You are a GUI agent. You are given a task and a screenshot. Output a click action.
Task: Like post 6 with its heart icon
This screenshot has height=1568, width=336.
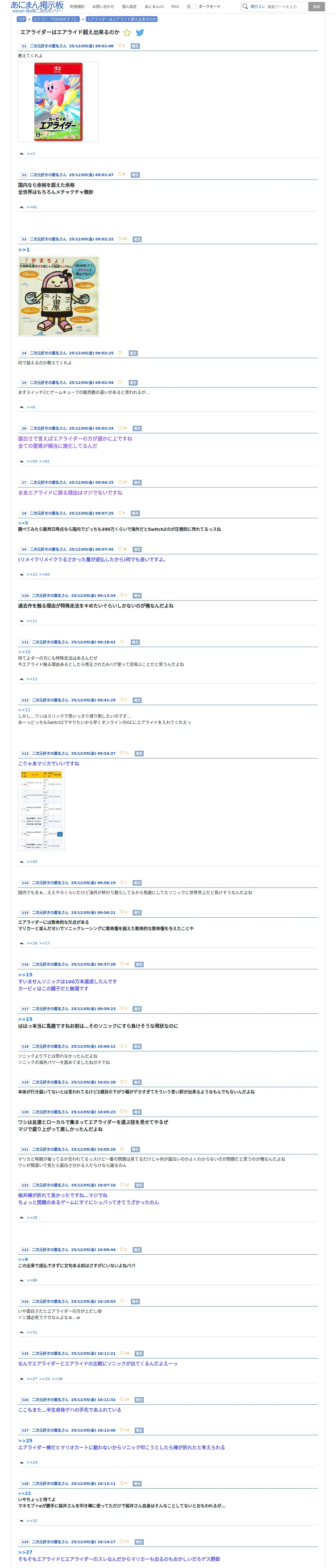point(120,429)
